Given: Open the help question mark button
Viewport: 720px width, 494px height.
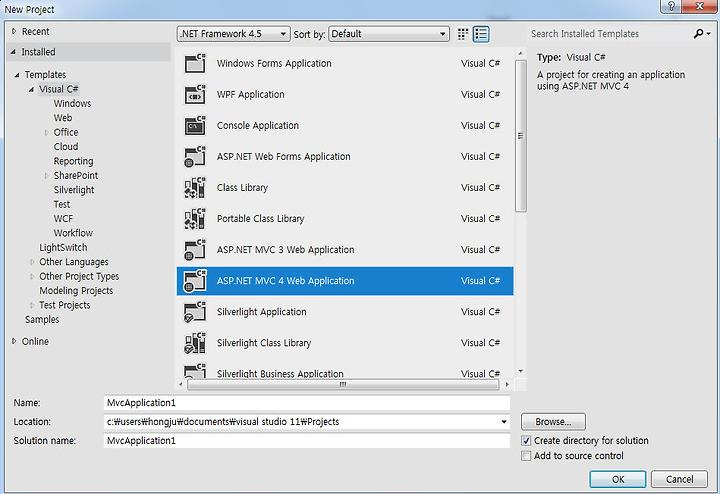Looking at the screenshot, I should click(x=671, y=6).
